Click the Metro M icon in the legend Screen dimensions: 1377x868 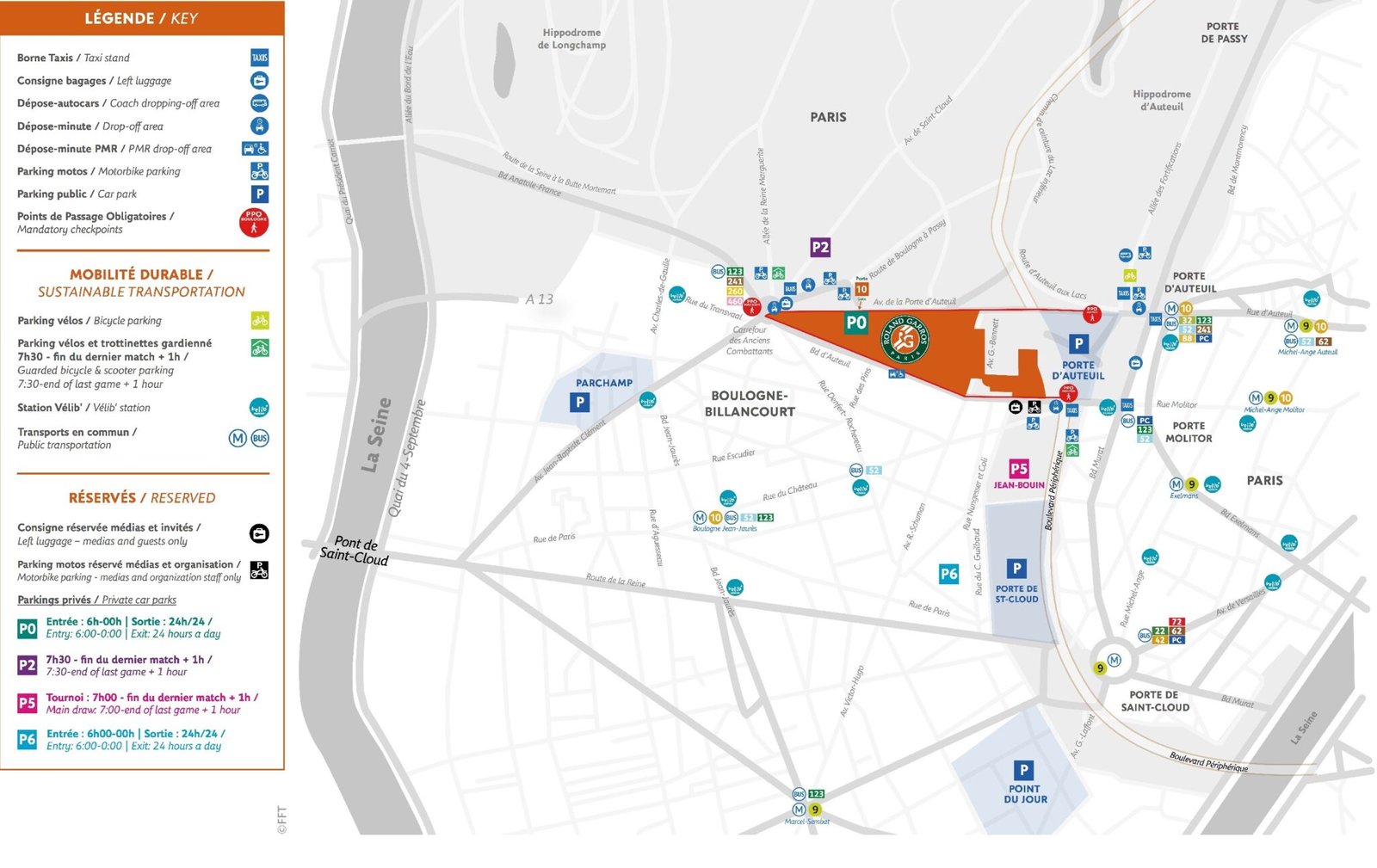point(238,438)
